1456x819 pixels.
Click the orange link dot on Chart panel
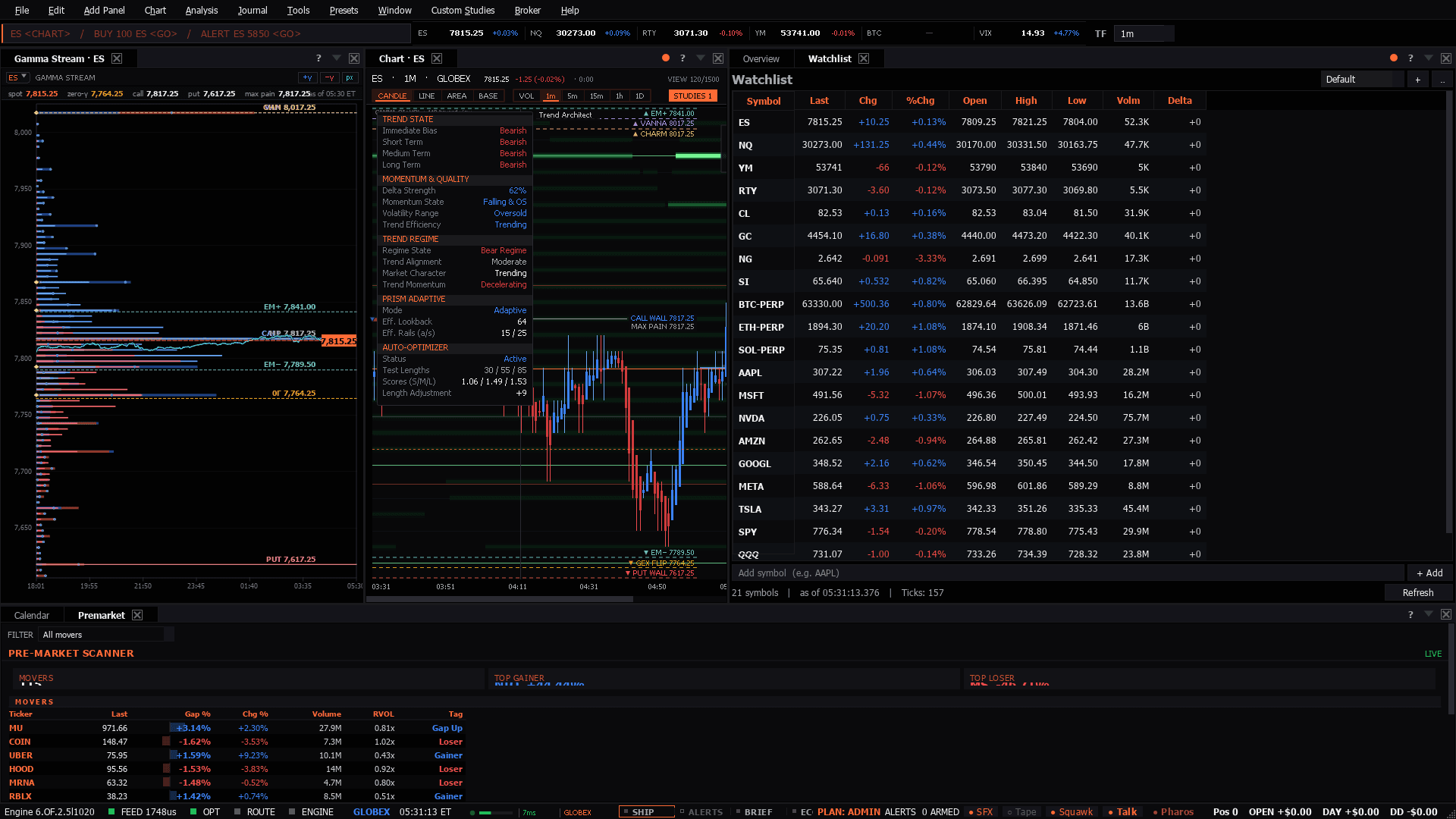coord(666,58)
